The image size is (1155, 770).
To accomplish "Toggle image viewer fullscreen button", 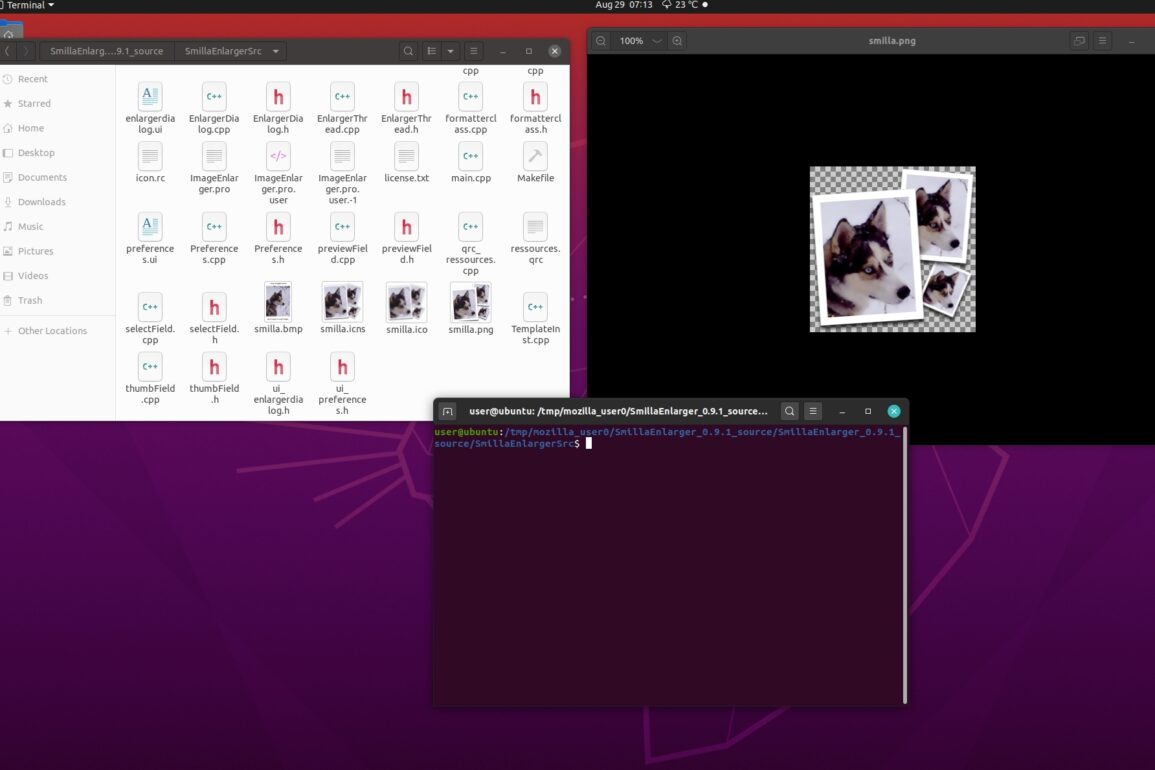I will coord(1078,41).
